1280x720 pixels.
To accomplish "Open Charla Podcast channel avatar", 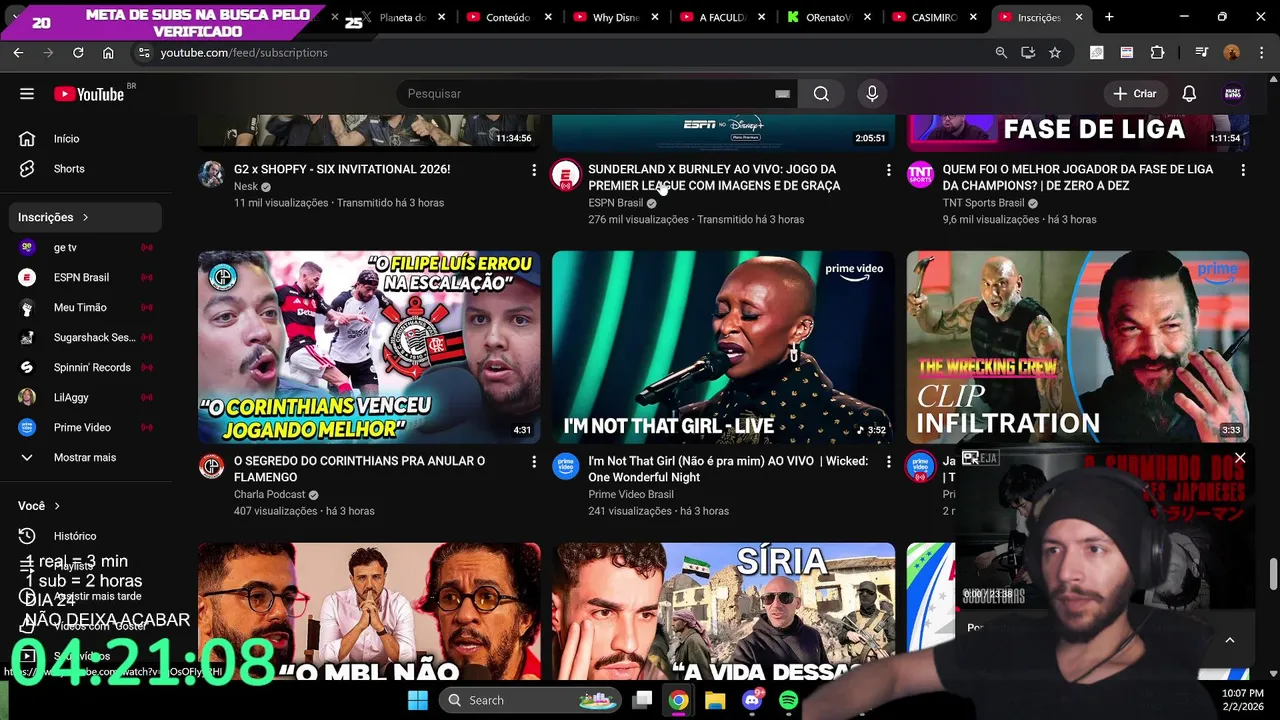I will point(211,466).
